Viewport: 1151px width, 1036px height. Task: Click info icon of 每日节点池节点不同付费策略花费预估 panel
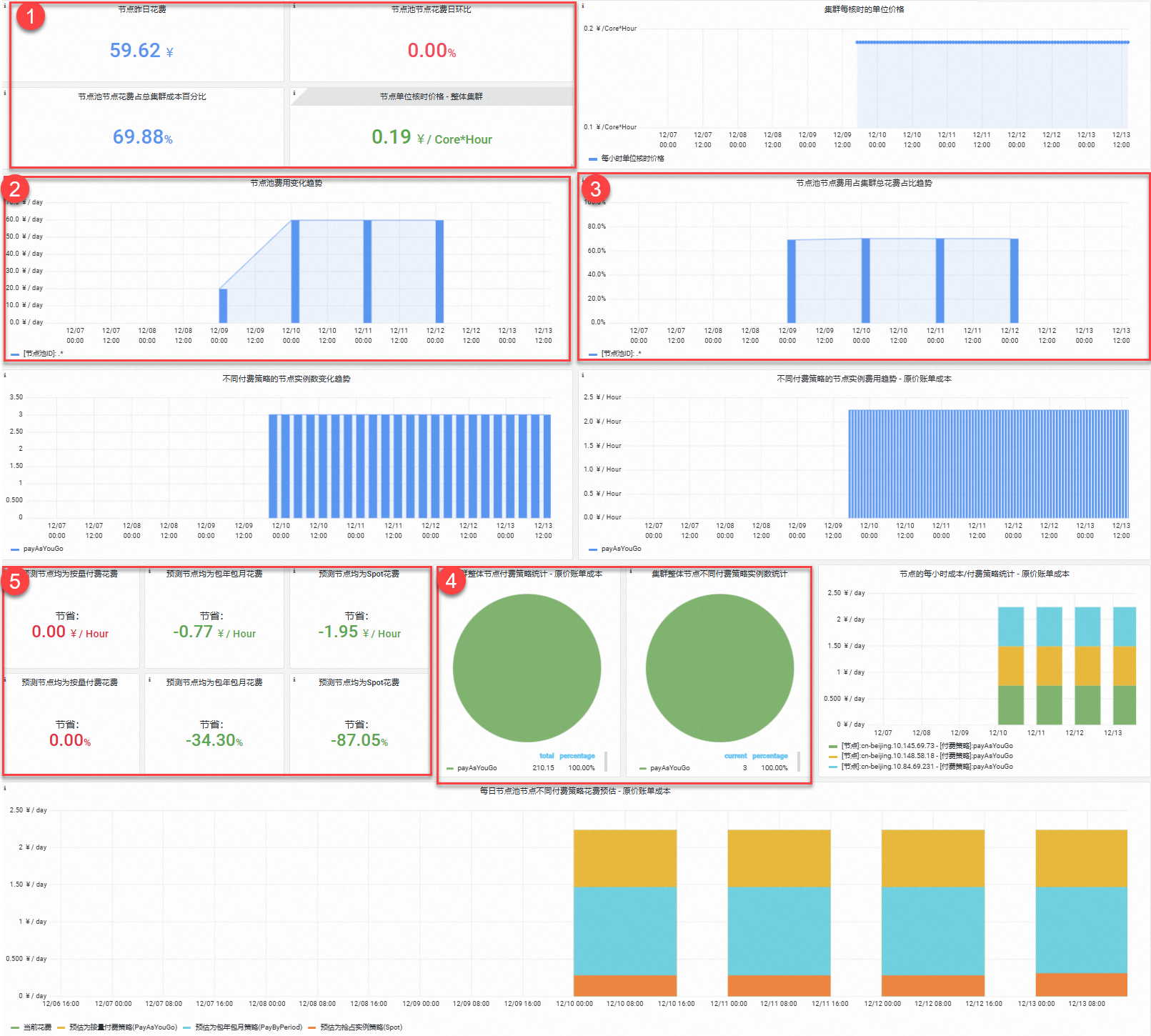pyautogui.click(x=6, y=788)
